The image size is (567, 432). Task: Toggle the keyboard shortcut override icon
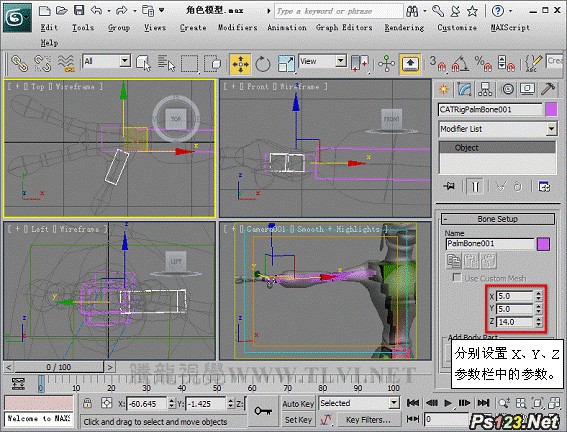tap(410, 64)
